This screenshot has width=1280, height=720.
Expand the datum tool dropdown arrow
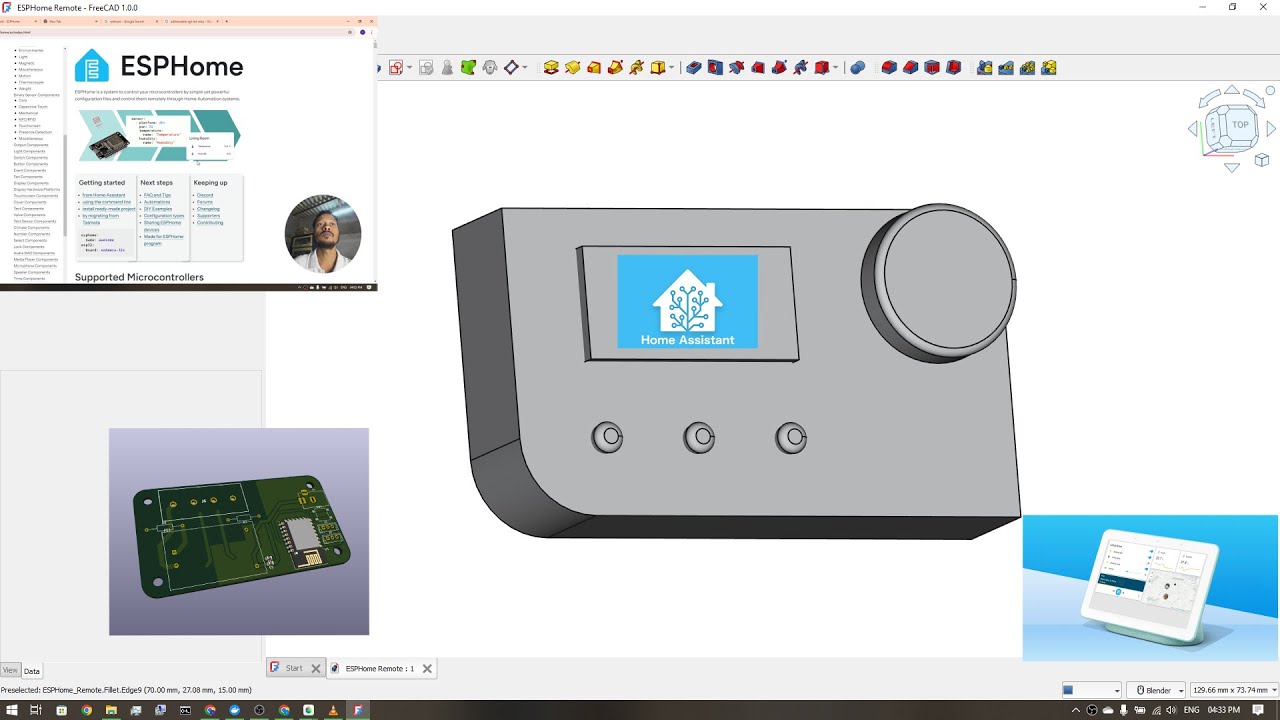525,68
